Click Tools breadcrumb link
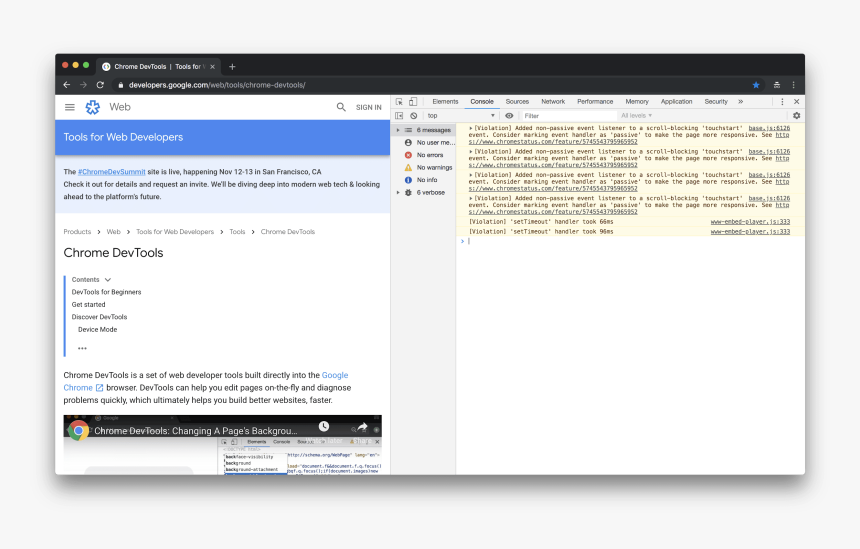This screenshot has width=860, height=549. pyautogui.click(x=237, y=232)
